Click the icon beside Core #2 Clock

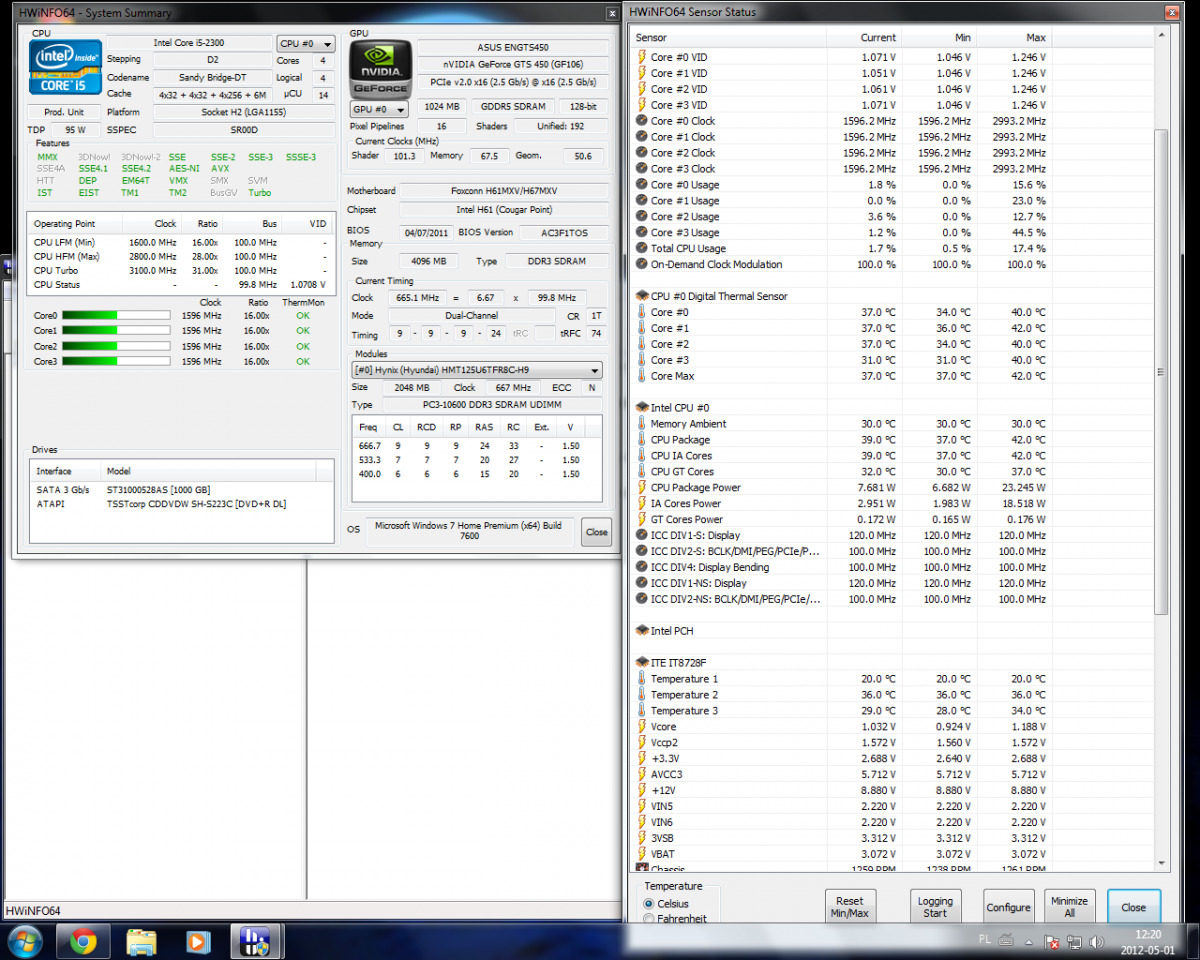[642, 153]
